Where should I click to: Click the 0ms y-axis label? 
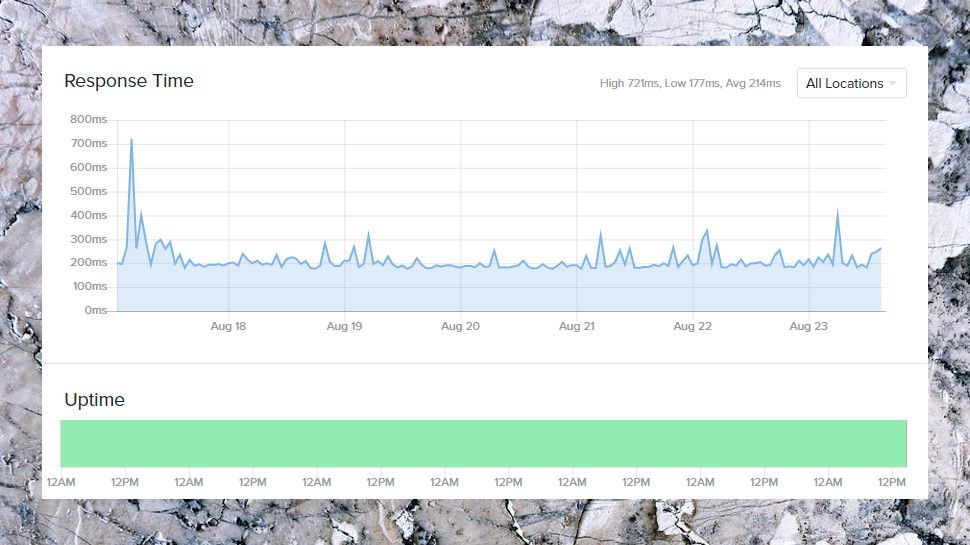tap(96, 310)
